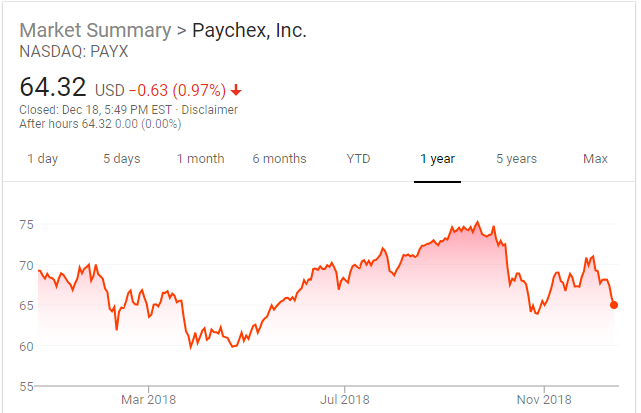The width and height of the screenshot is (641, 413).
Task: Show the 1 month chart range
Action: [200, 159]
